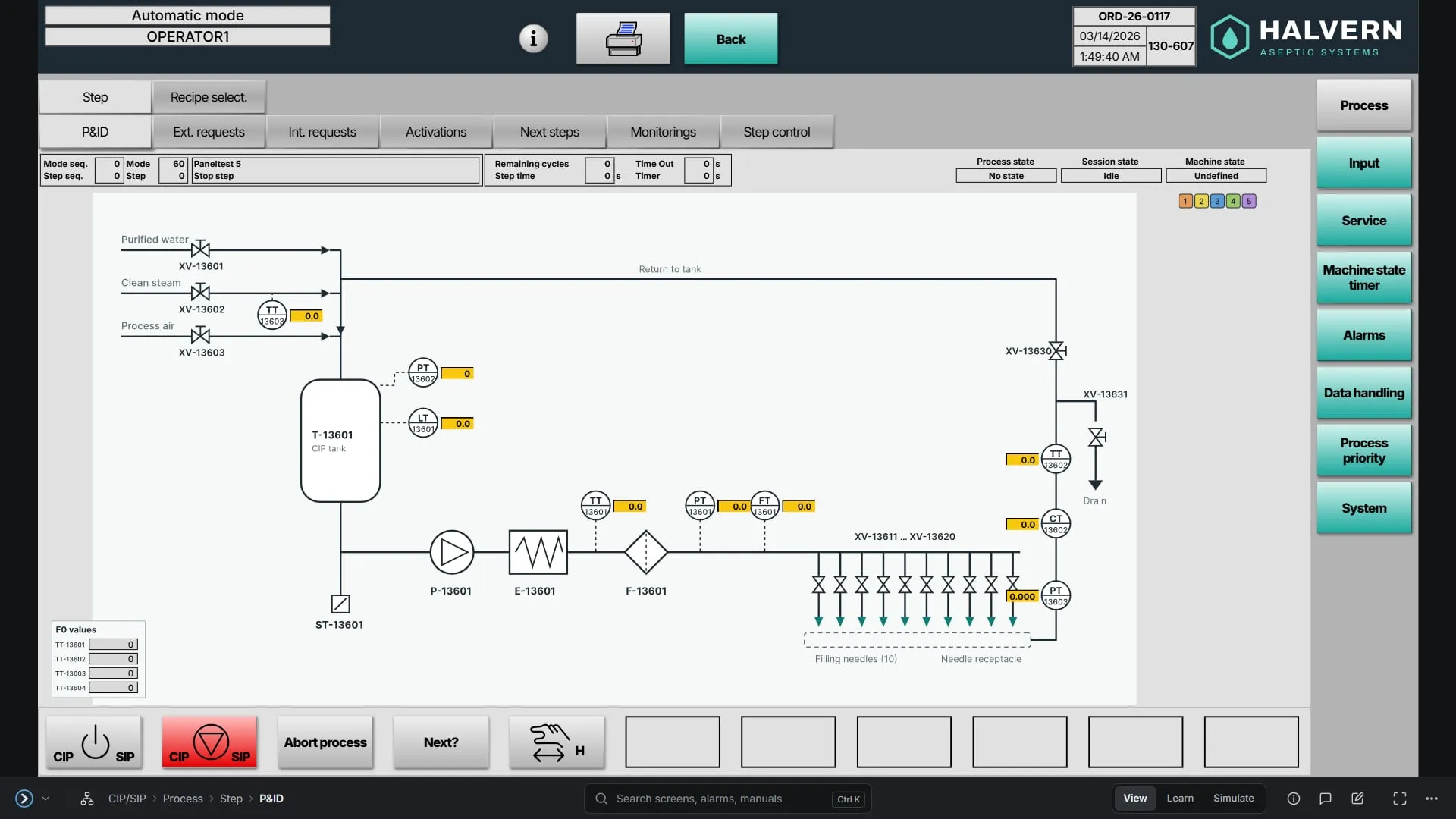Open the more options ellipsis menu
Screen dimensions: 1456x819
[x=1432, y=799]
